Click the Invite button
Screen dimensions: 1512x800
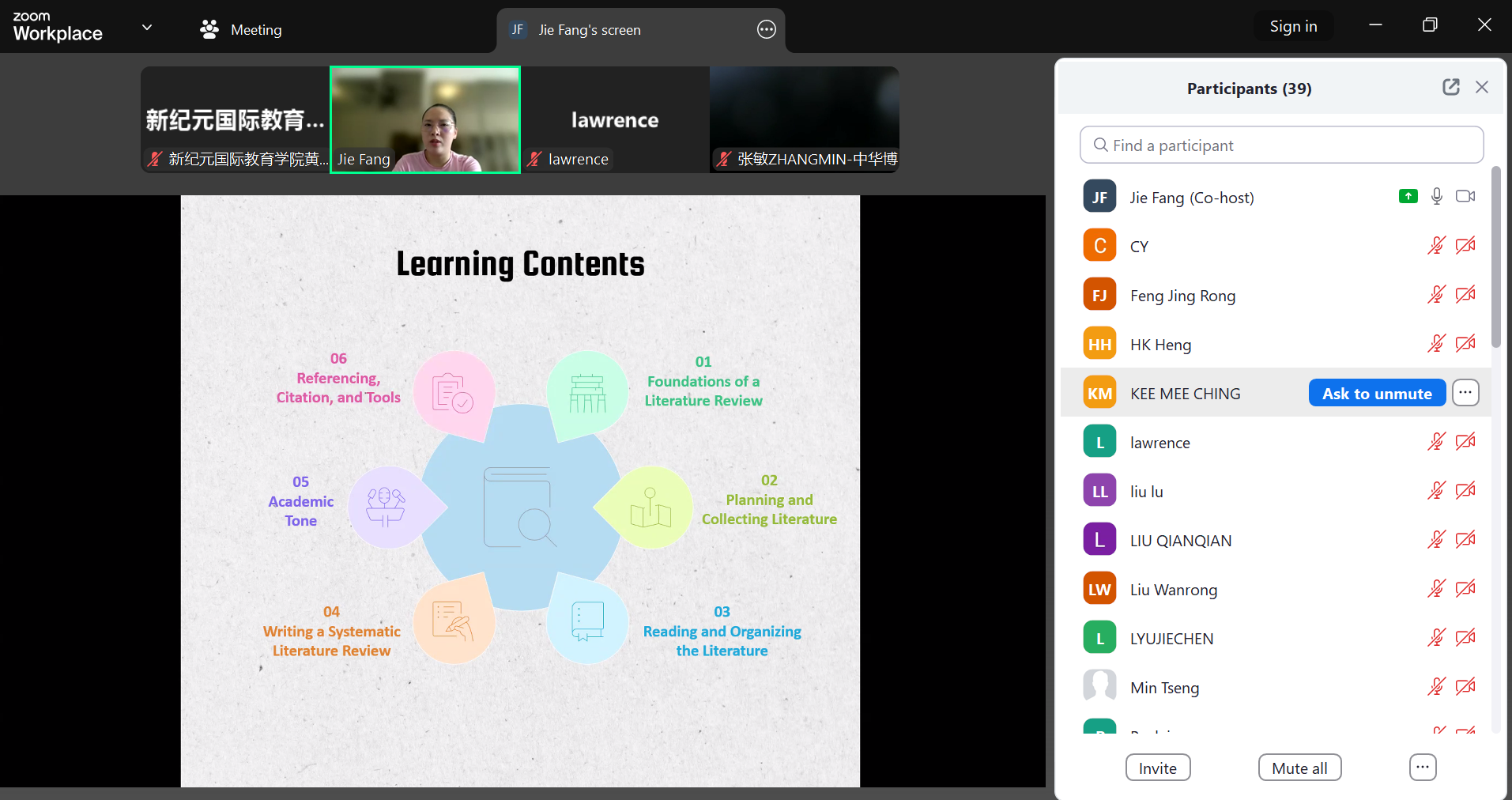1157,768
